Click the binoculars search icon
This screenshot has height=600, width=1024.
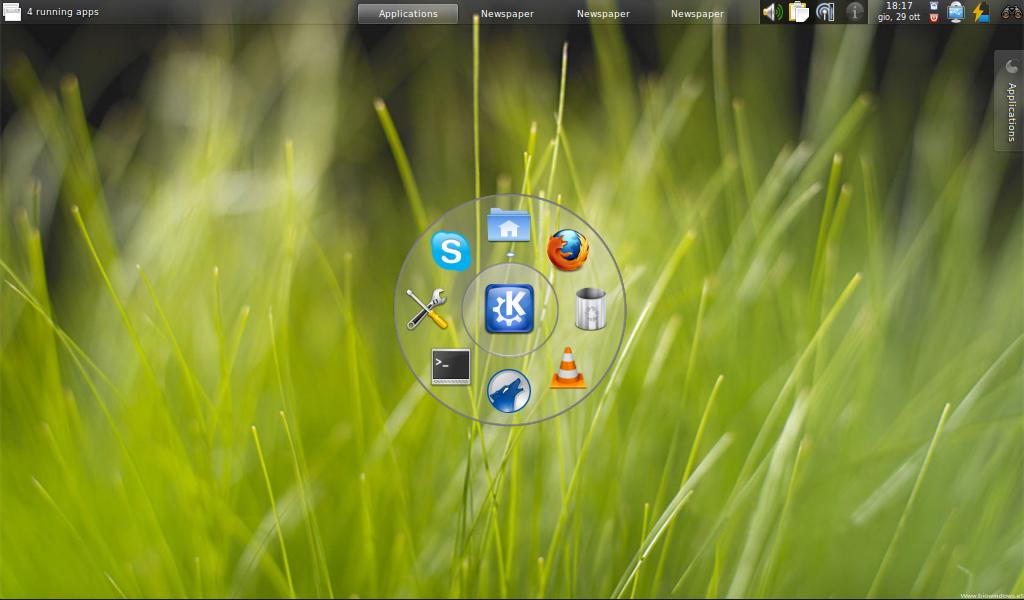click(1010, 12)
